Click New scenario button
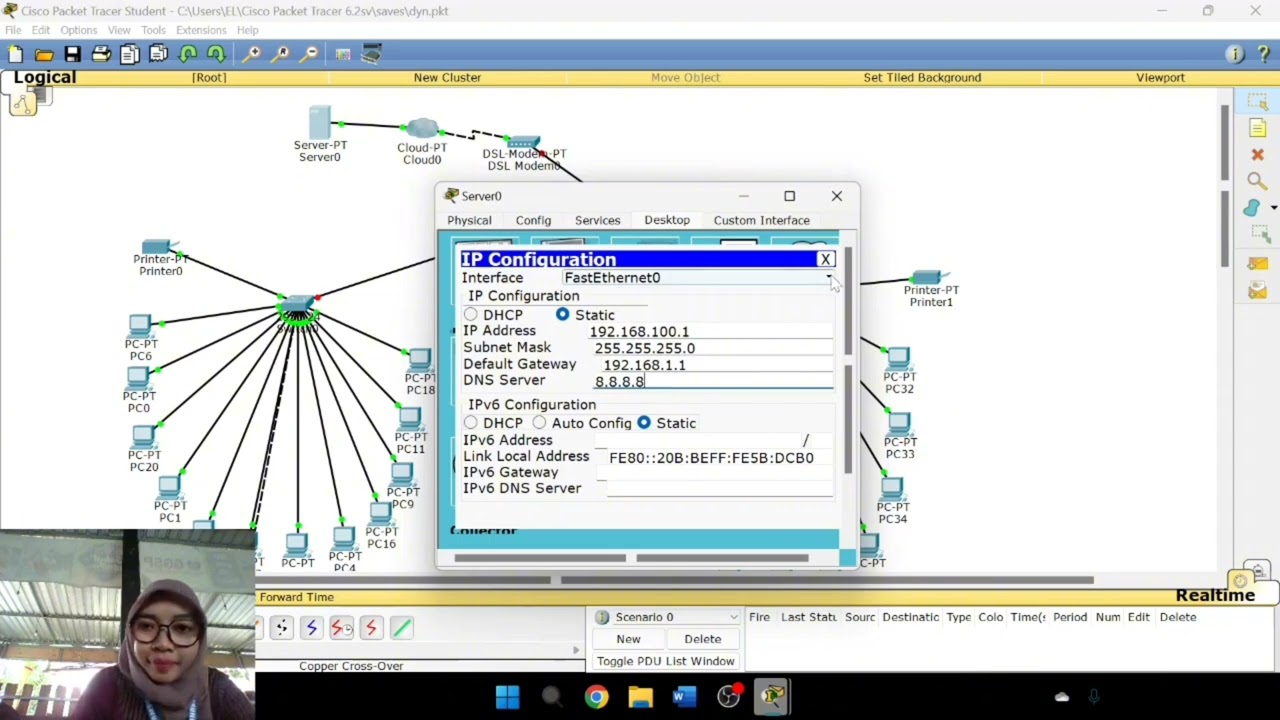This screenshot has height=720, width=1280. coord(628,639)
